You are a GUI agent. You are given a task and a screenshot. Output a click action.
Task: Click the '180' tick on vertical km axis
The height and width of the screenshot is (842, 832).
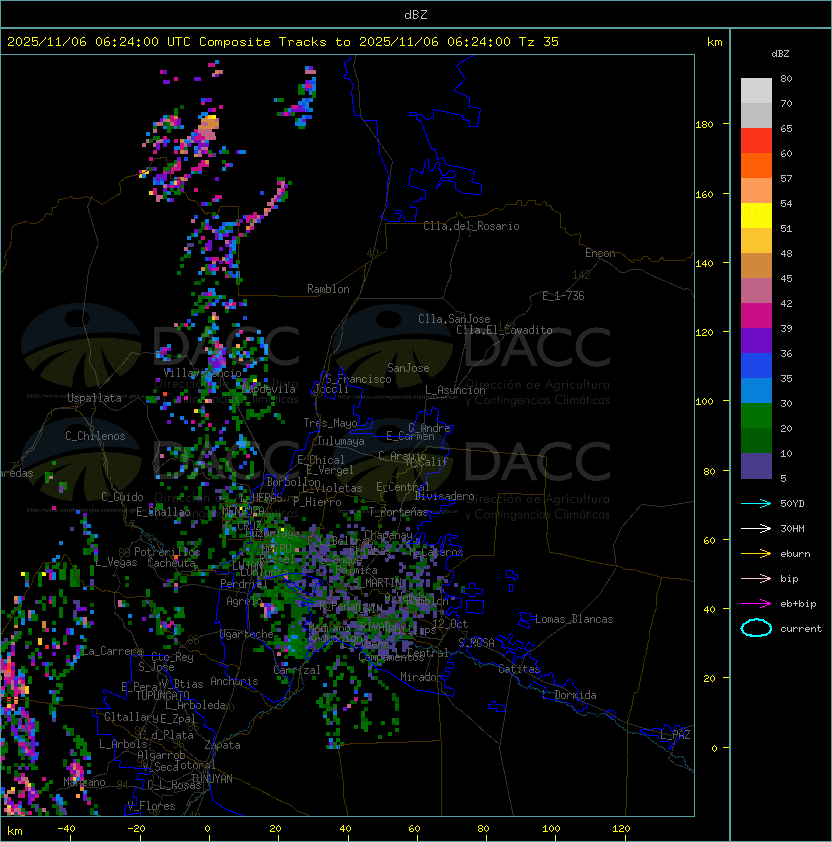point(704,125)
